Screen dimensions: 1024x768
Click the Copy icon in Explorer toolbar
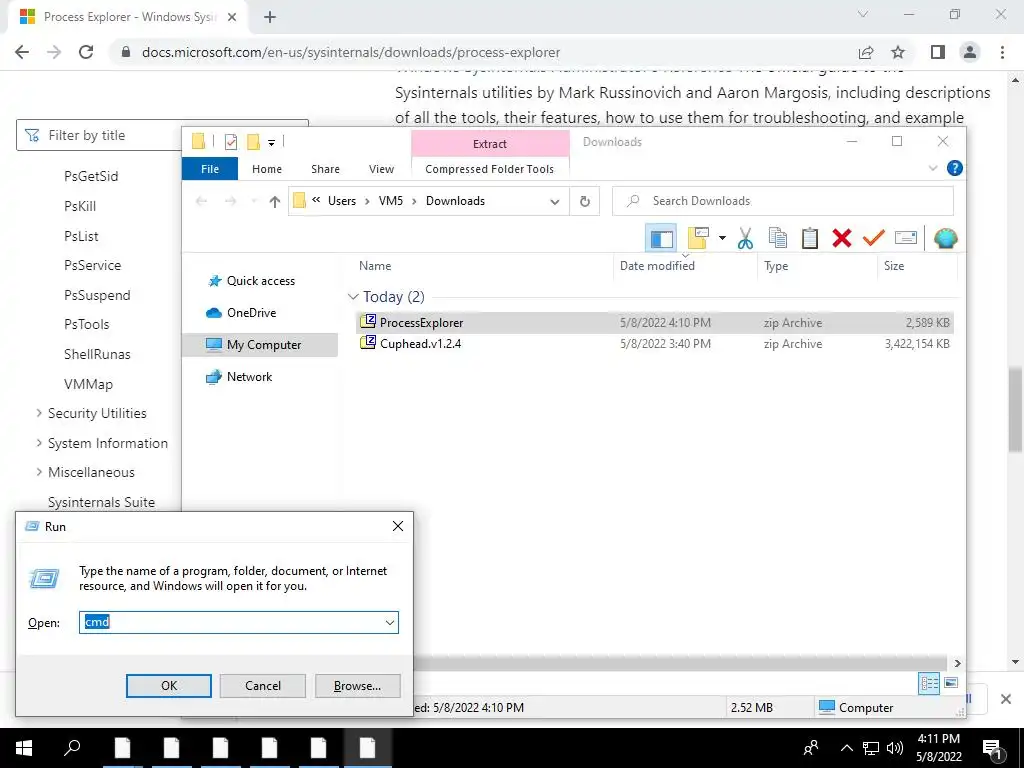777,238
